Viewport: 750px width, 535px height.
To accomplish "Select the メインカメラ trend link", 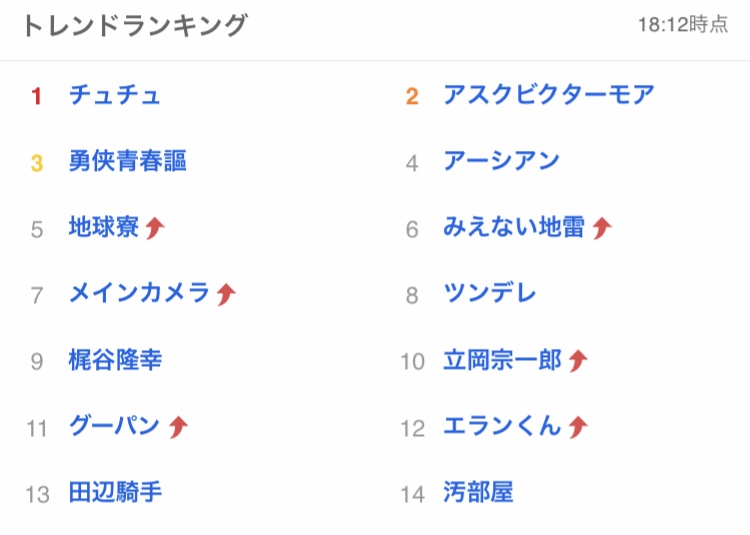I will [139, 293].
